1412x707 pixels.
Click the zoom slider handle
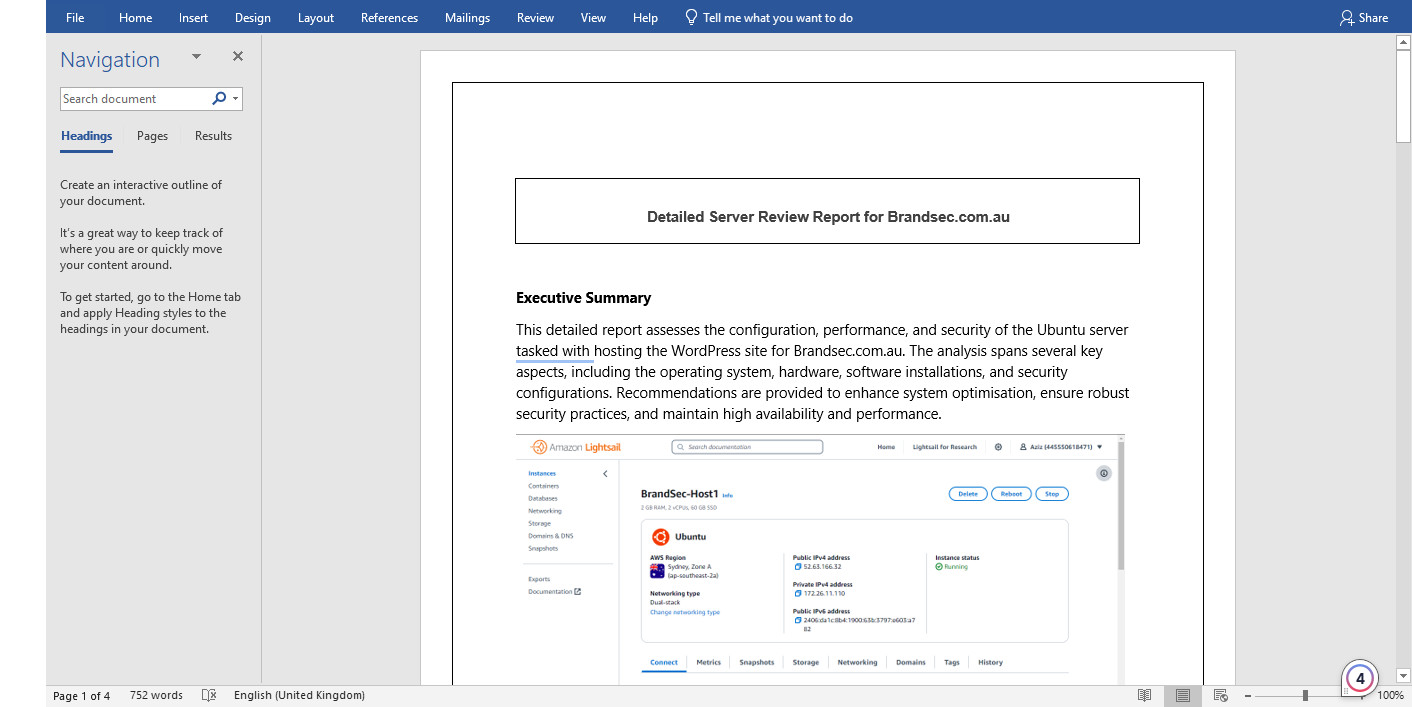tap(1305, 695)
